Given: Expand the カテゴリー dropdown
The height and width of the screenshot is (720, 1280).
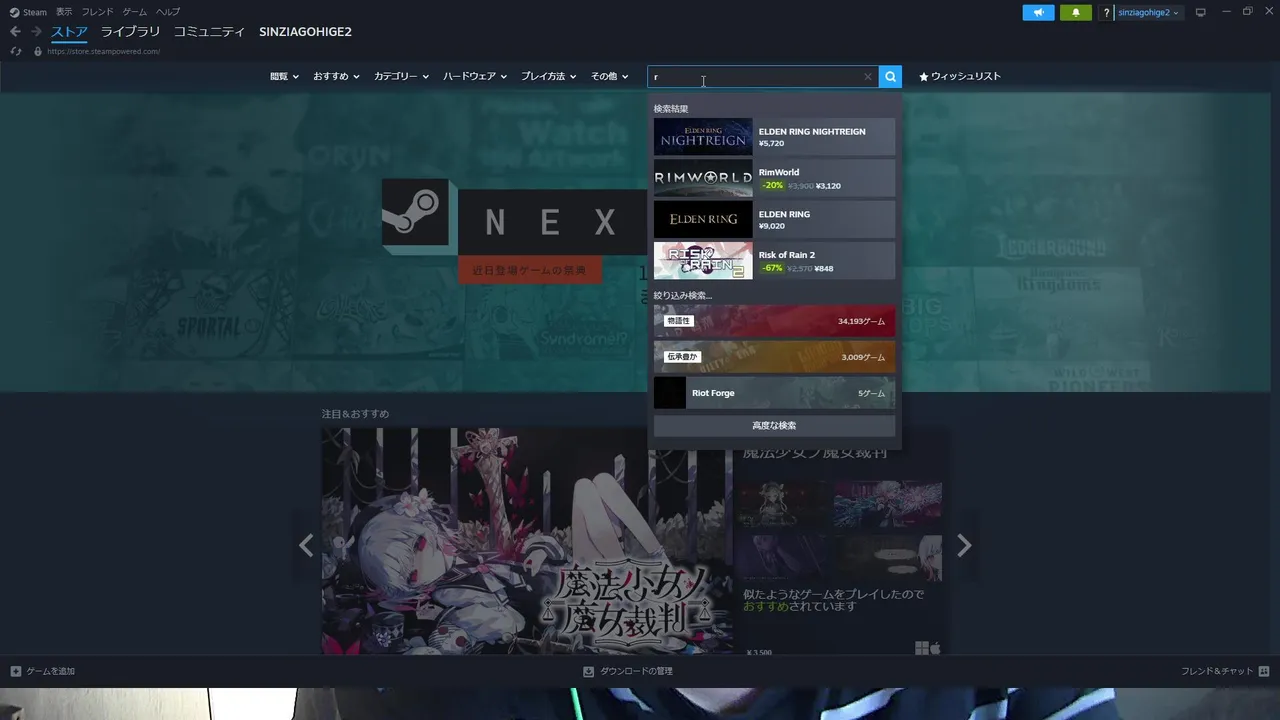Looking at the screenshot, I should point(401,76).
